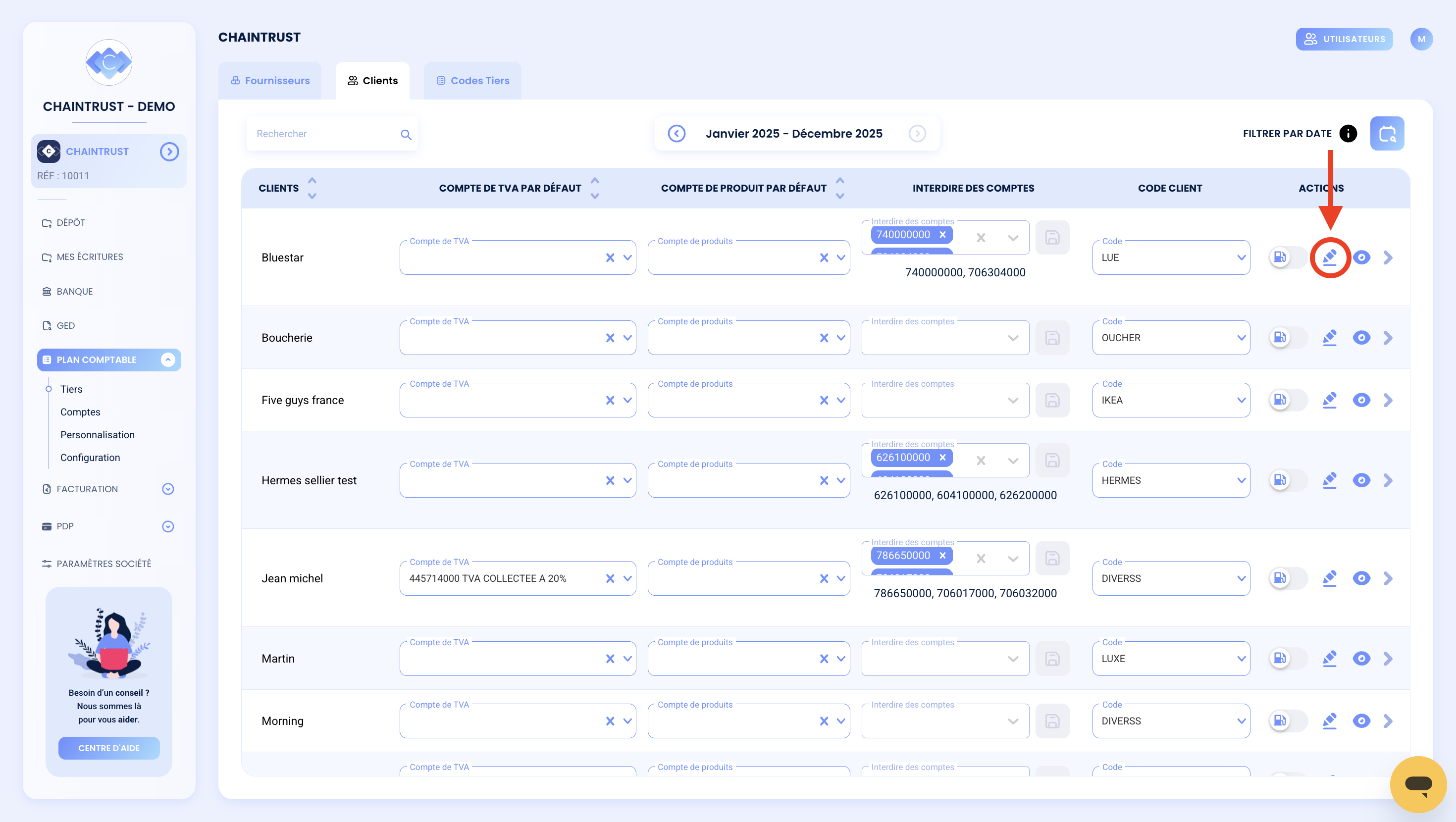Go to previous period with left arrow
The image size is (1456, 822).
[x=676, y=133]
